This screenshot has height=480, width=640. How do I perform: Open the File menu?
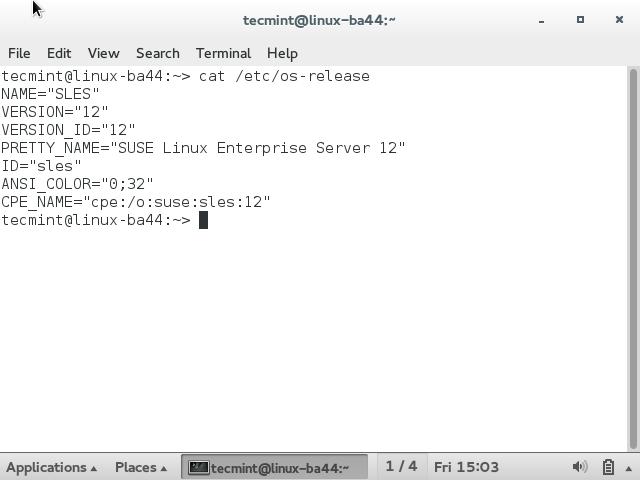click(19, 53)
